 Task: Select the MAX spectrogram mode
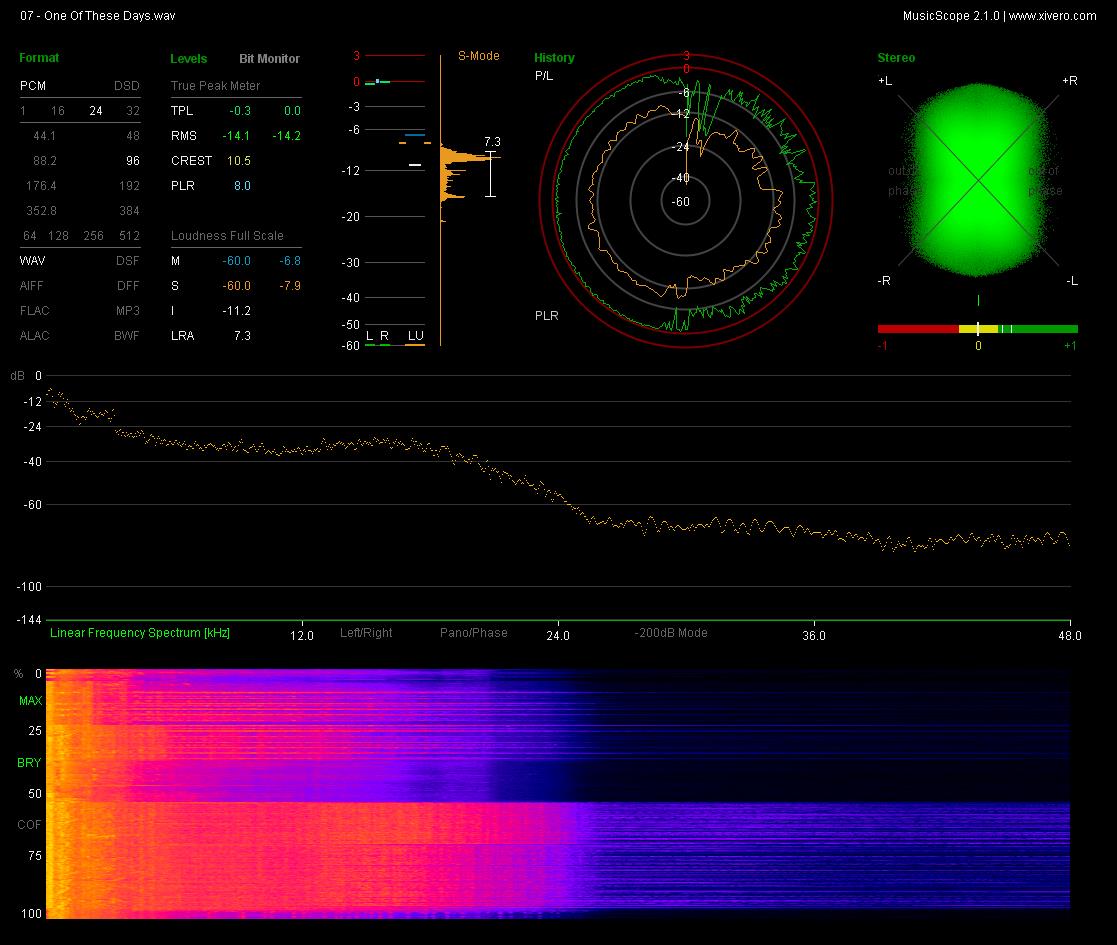[x=31, y=701]
